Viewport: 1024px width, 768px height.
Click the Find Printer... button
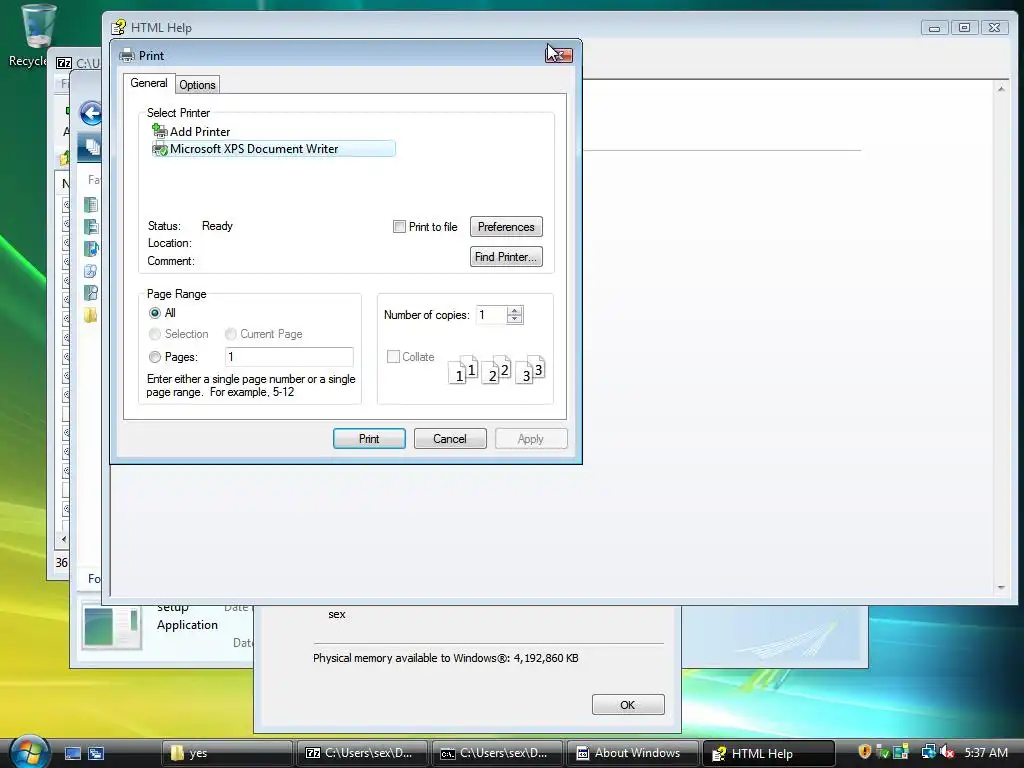(506, 257)
